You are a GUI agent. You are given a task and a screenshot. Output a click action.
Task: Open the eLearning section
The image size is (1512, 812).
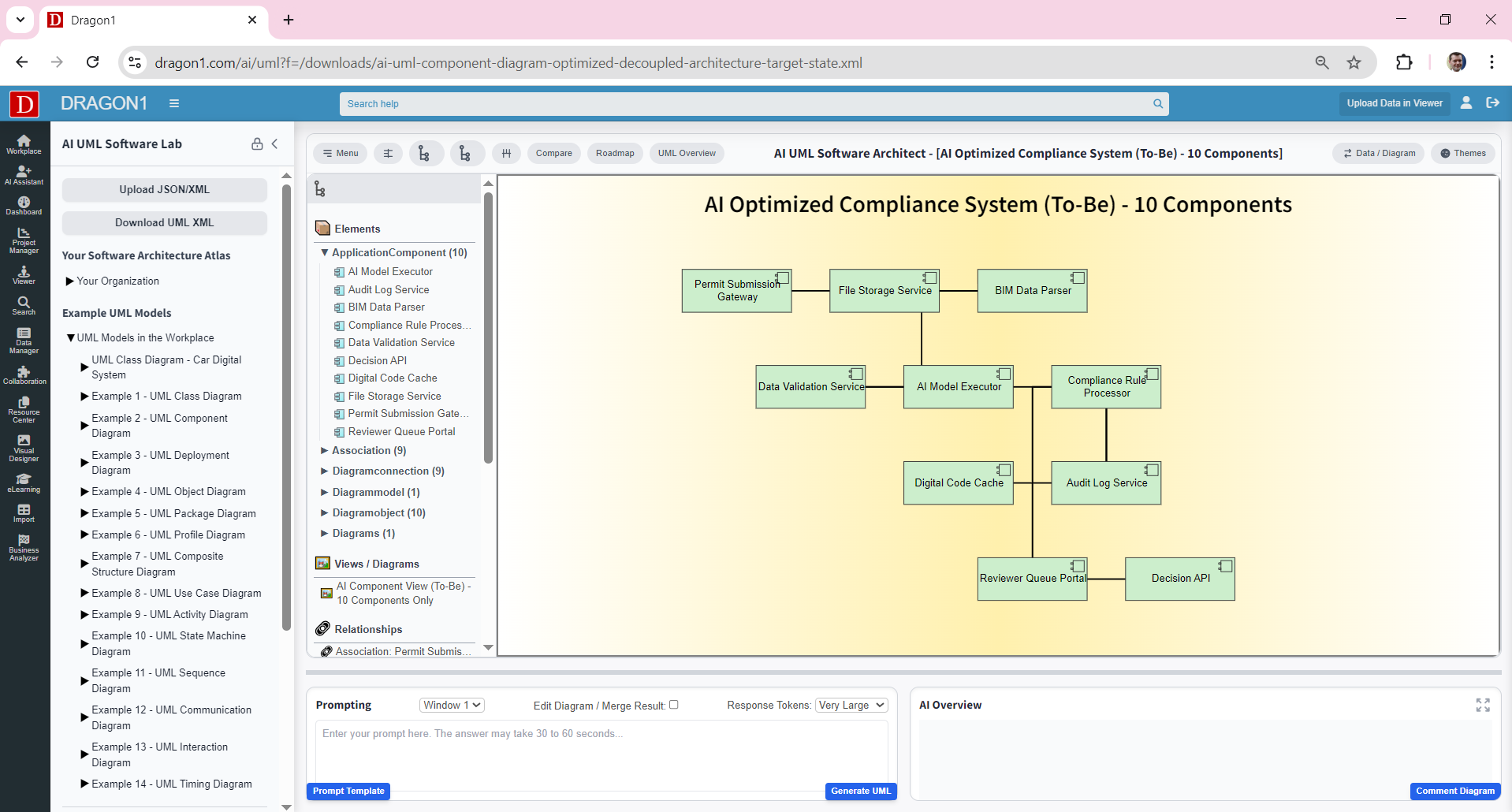pos(24,482)
